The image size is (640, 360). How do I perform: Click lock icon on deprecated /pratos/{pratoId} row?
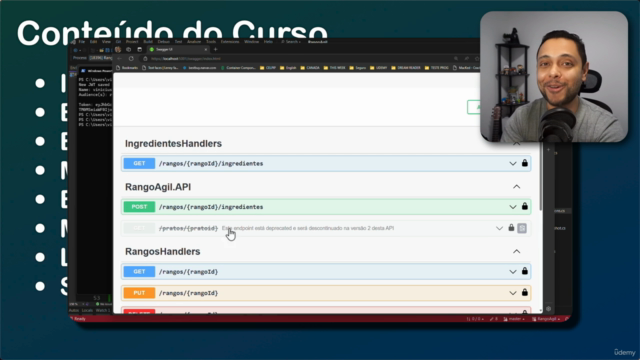(x=511, y=228)
